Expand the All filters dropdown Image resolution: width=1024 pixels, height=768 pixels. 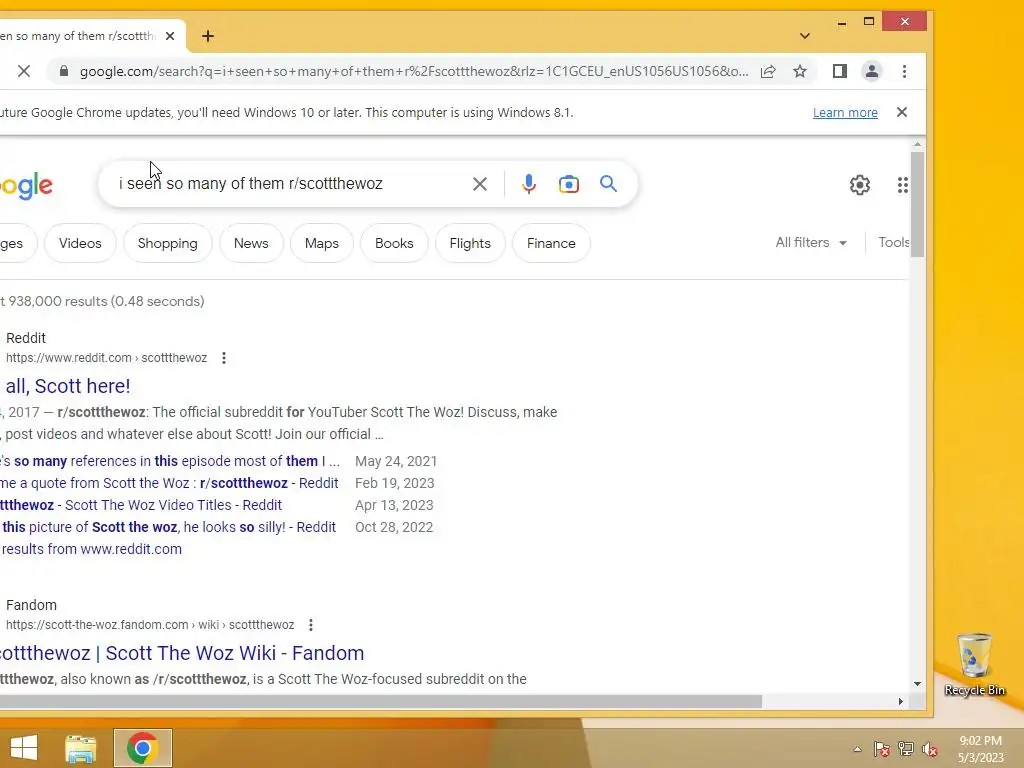[x=811, y=242]
